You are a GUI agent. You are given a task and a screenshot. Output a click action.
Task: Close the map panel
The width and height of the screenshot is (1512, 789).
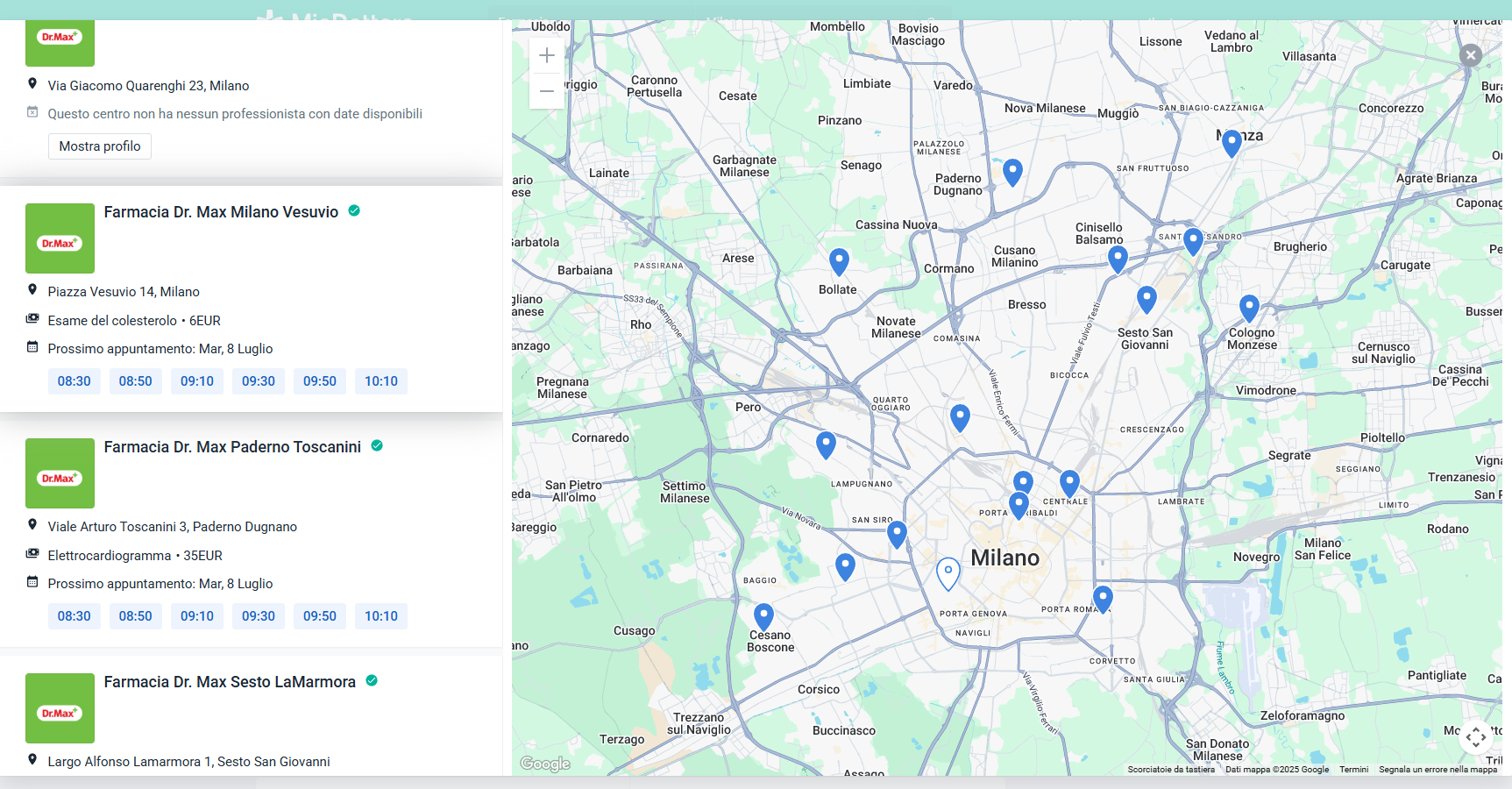1471,55
